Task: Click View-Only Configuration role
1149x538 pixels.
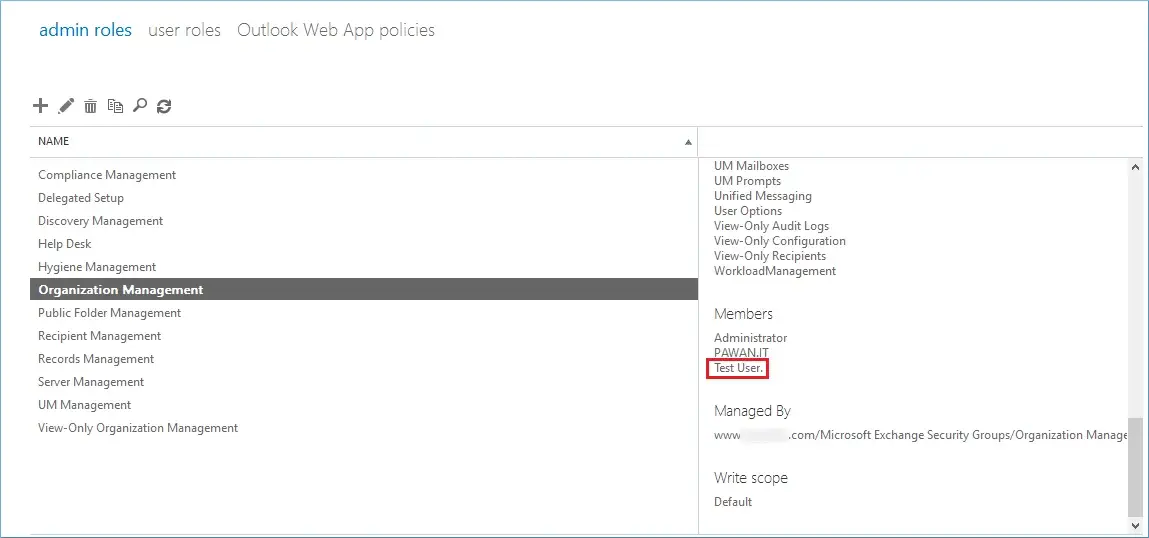Action: pyautogui.click(x=780, y=241)
